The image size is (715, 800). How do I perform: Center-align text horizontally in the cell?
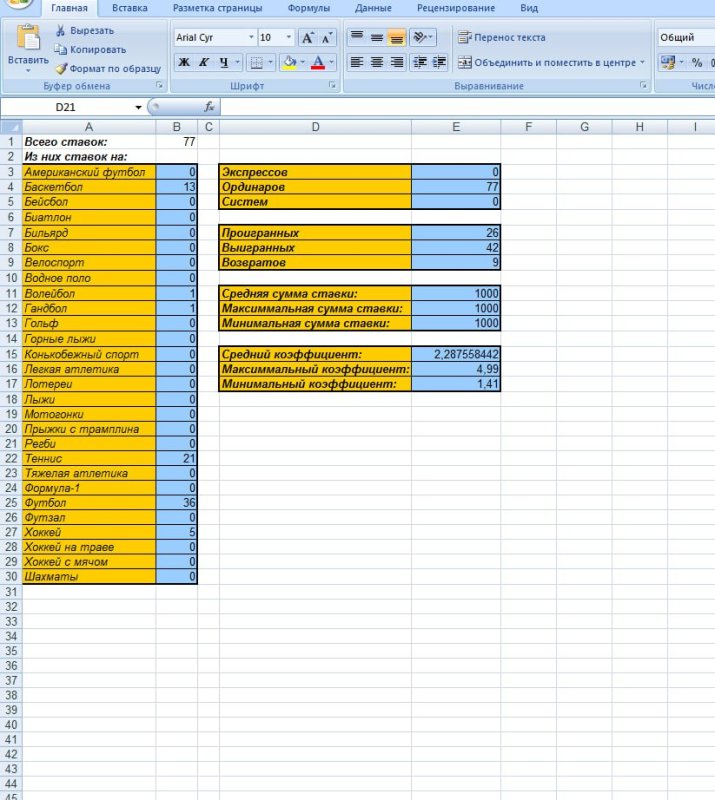click(x=377, y=62)
